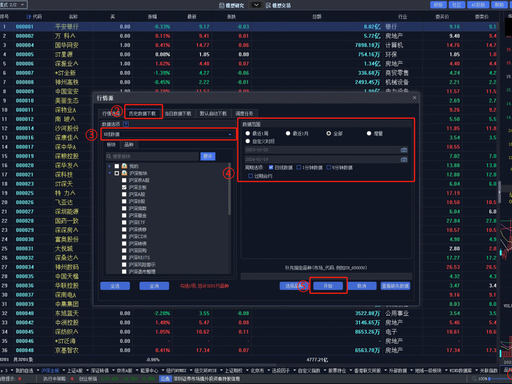Click the AI选股 button at top right
Screen dimensions: 512x384
coord(478,5)
